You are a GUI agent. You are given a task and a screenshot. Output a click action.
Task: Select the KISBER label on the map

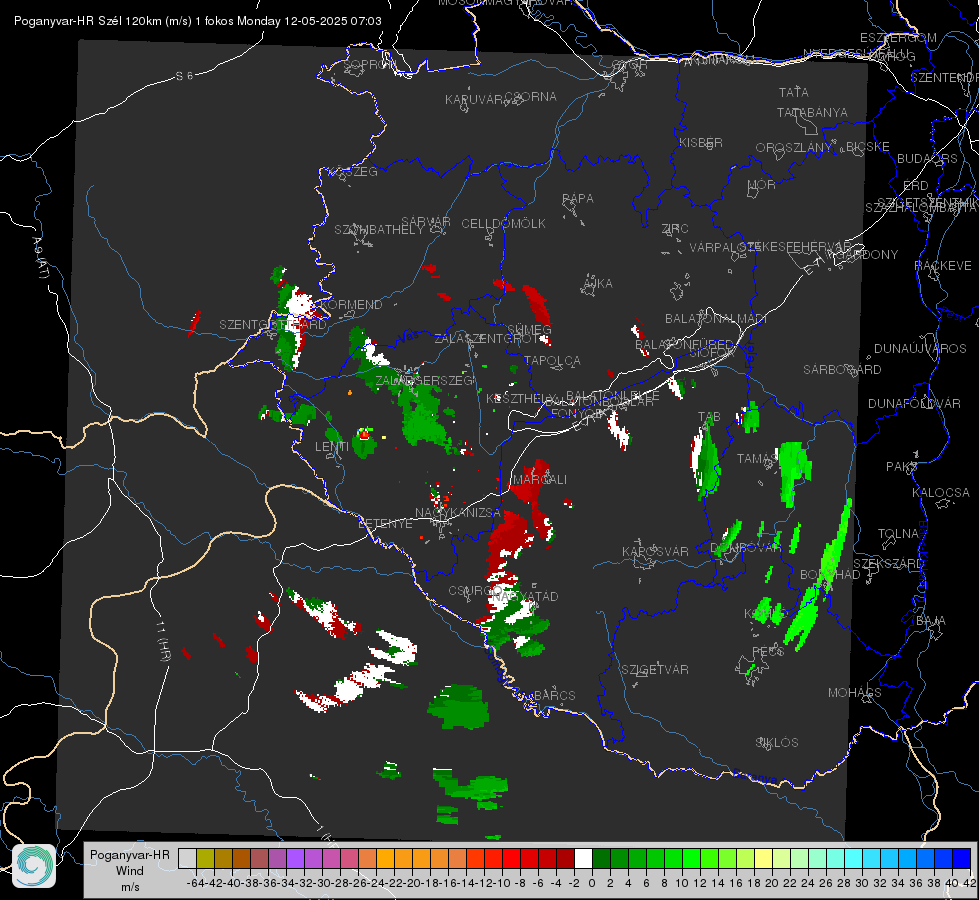(x=701, y=142)
